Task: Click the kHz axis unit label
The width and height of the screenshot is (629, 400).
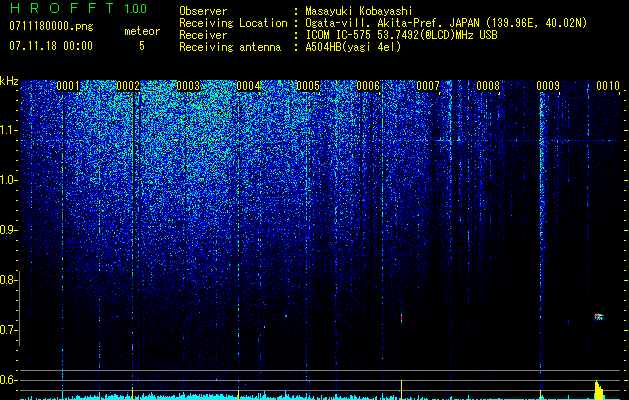Action: coord(9,81)
